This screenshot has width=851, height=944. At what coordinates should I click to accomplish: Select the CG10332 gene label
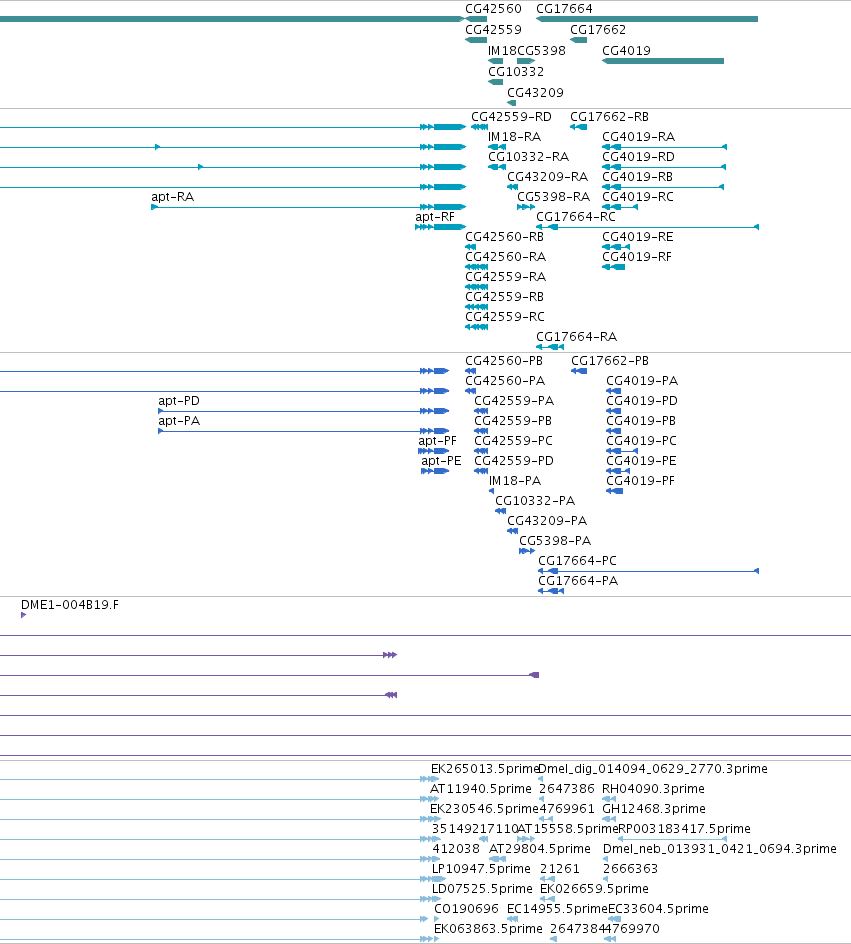516,72
